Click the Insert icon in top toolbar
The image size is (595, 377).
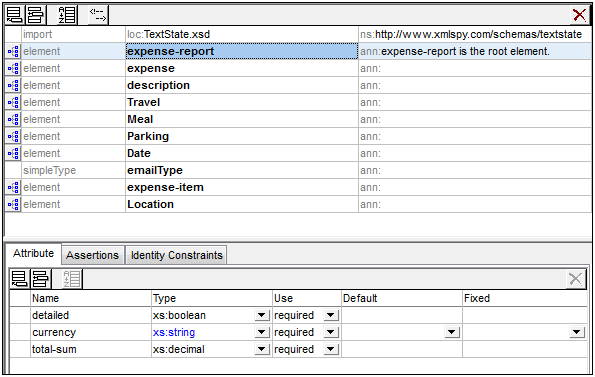click(35, 15)
